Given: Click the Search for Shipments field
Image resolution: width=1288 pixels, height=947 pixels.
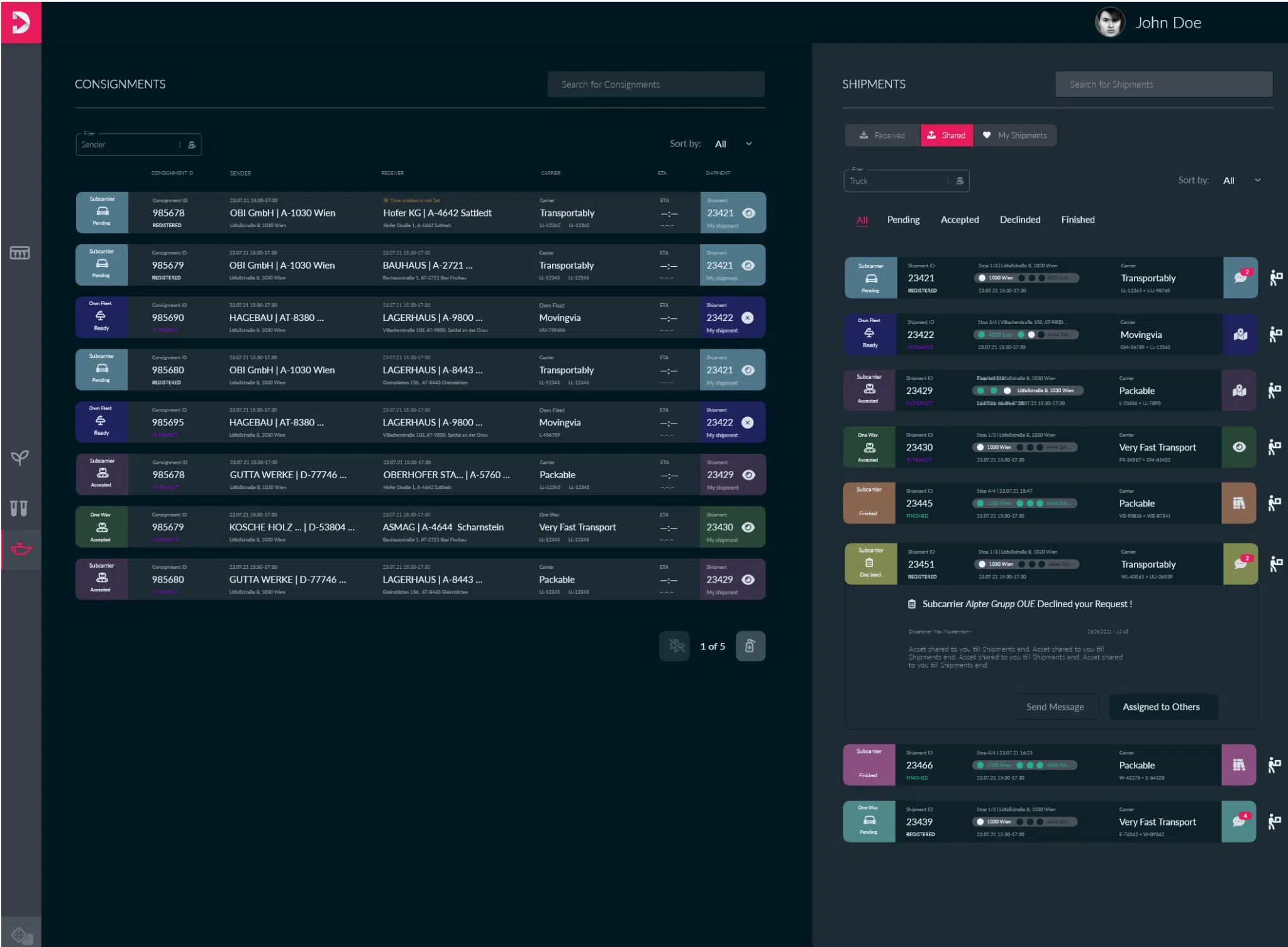Looking at the screenshot, I should click(1163, 84).
